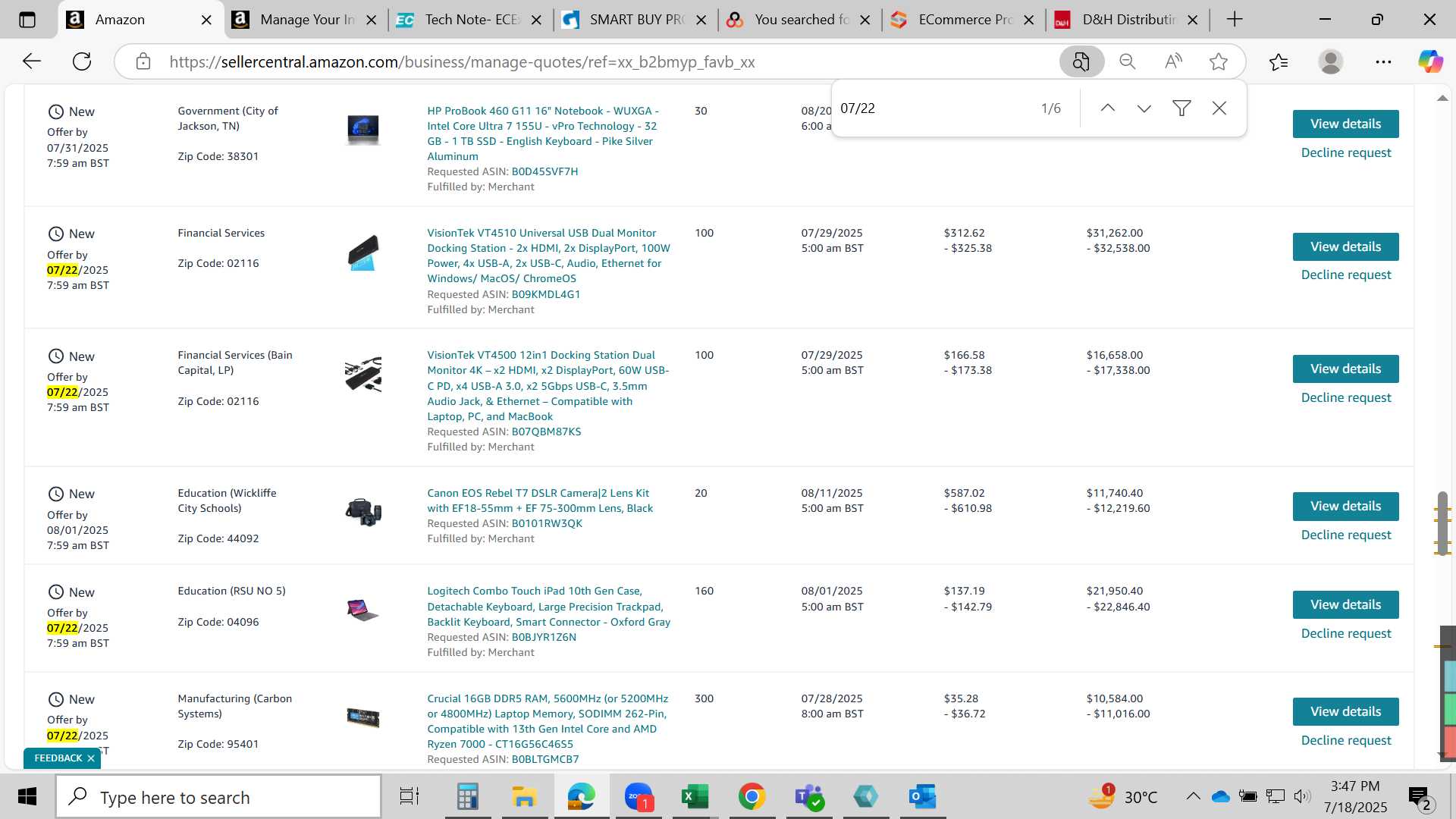Switch to Tech Note- ECE tab
Screen dimensions: 1456x819
472,20
